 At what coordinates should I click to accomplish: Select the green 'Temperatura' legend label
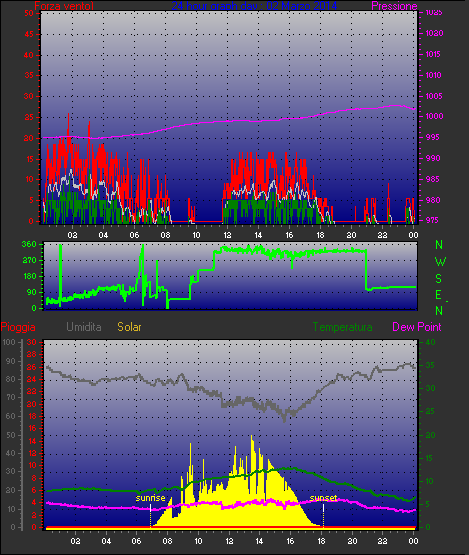342,327
